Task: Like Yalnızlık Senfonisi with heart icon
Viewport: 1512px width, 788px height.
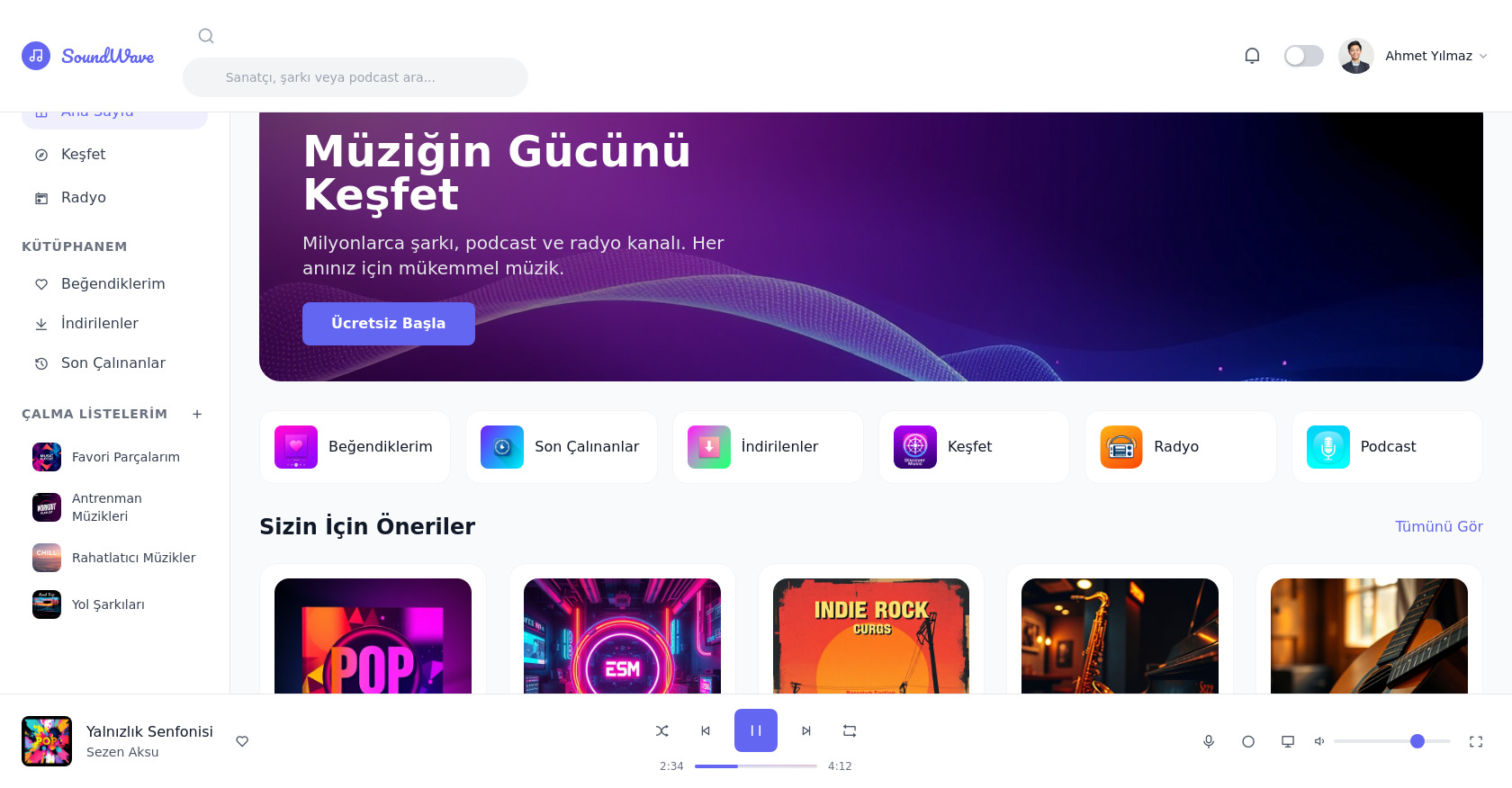Action: tap(242, 741)
